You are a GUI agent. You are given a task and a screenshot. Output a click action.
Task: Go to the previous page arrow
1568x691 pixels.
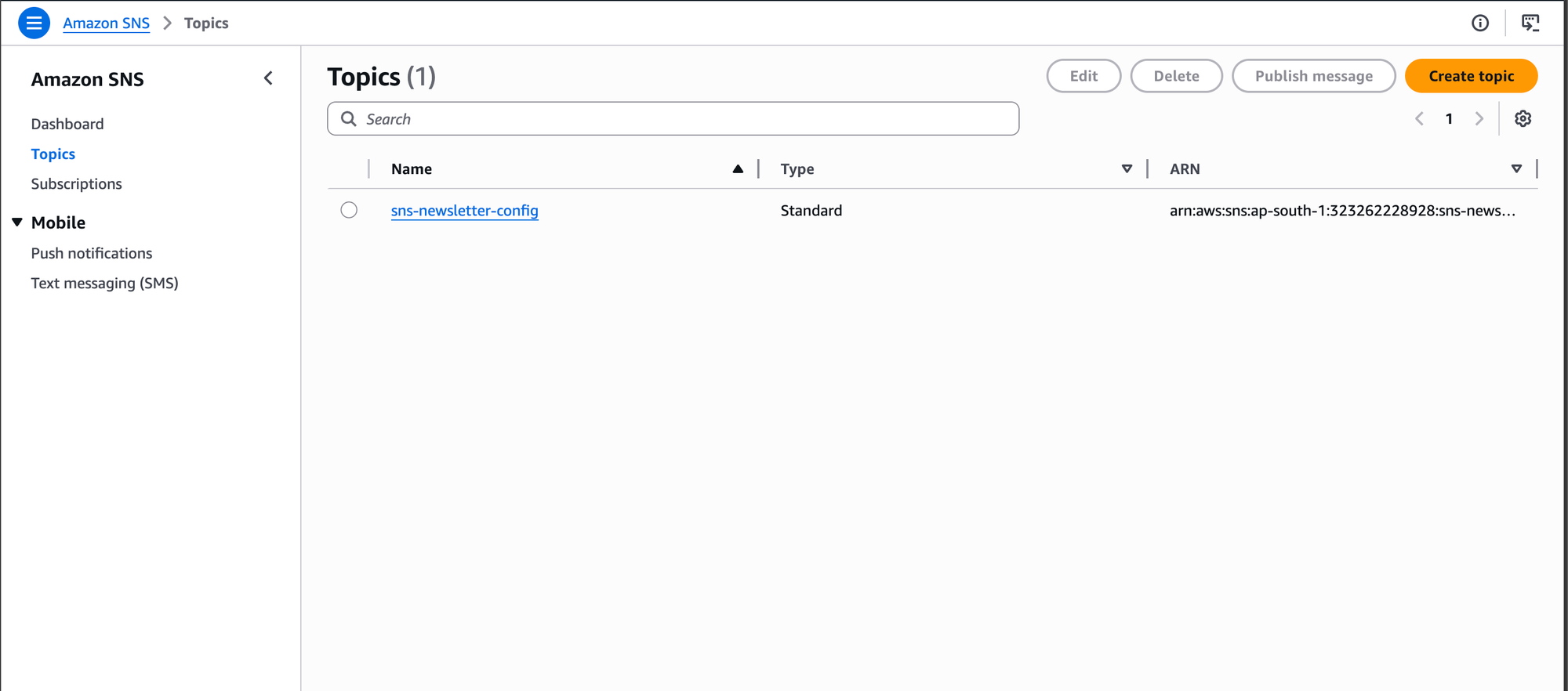(1419, 119)
